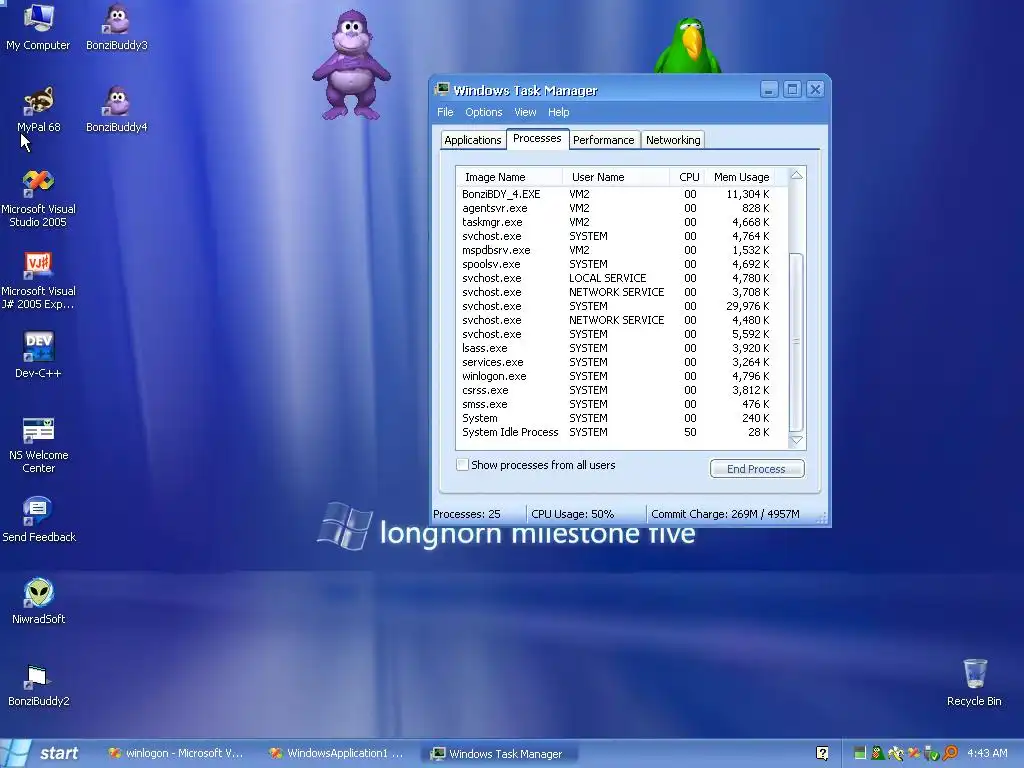Click the question mark help taskbar icon
Screen dimensions: 1024x768
pos(822,753)
